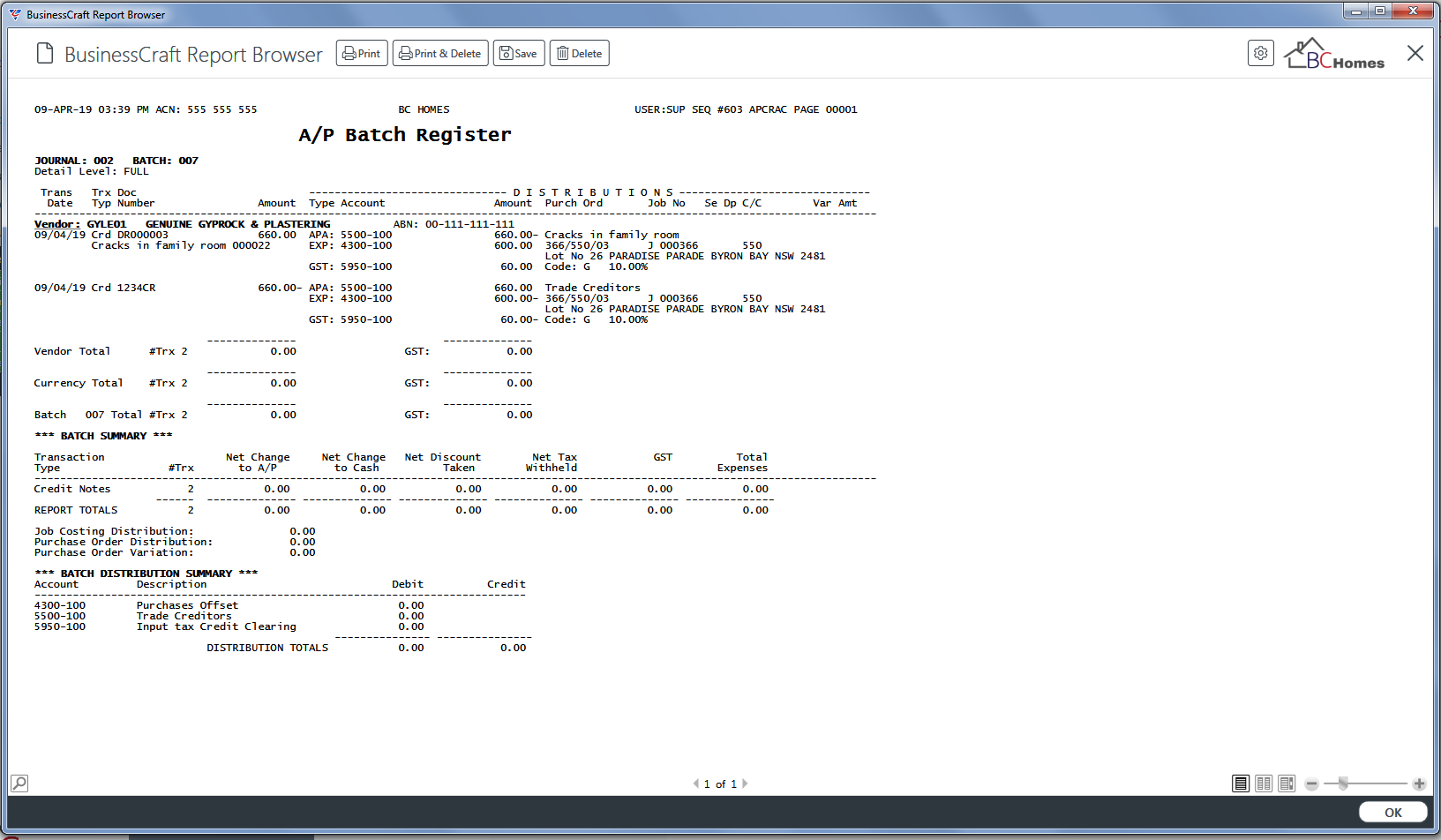Click the 'Currency Total' row label
The height and width of the screenshot is (840, 1441).
(79, 383)
